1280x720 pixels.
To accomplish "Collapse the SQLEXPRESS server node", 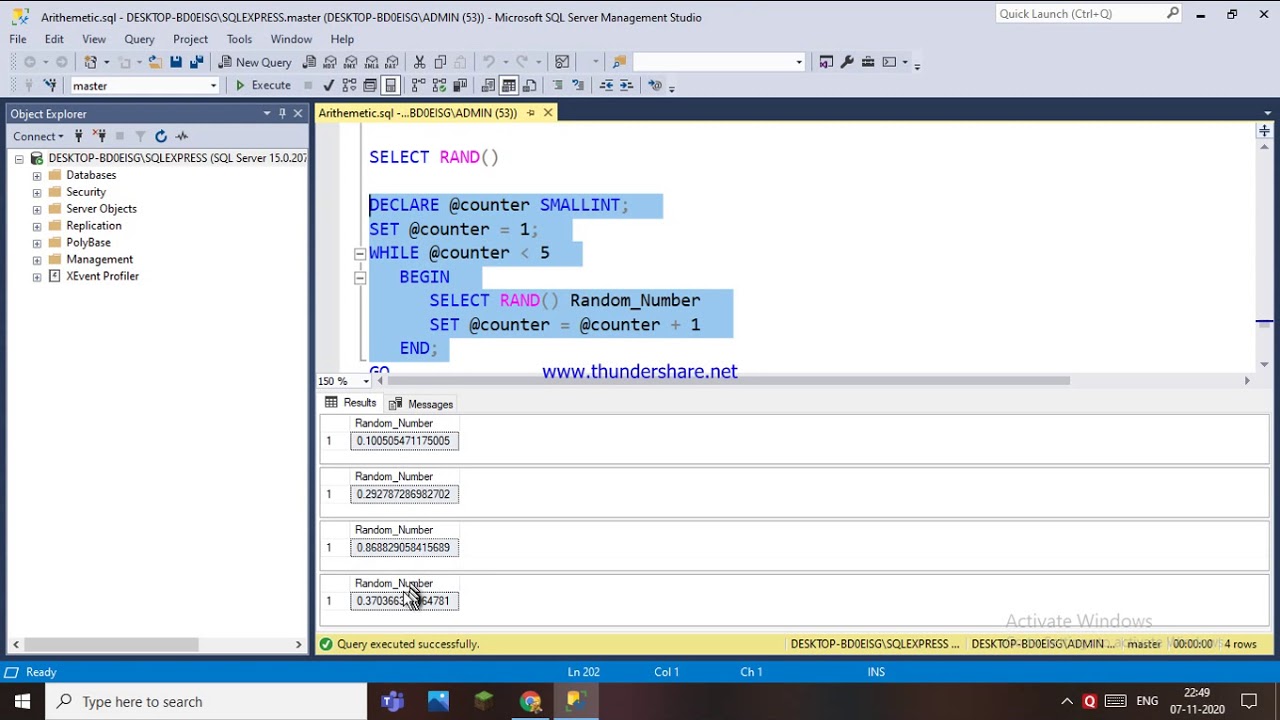I will click(18, 158).
